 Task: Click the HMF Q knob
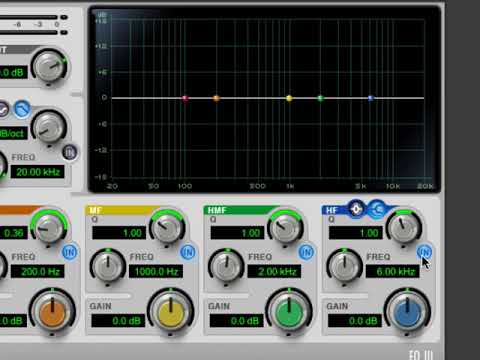285,228
